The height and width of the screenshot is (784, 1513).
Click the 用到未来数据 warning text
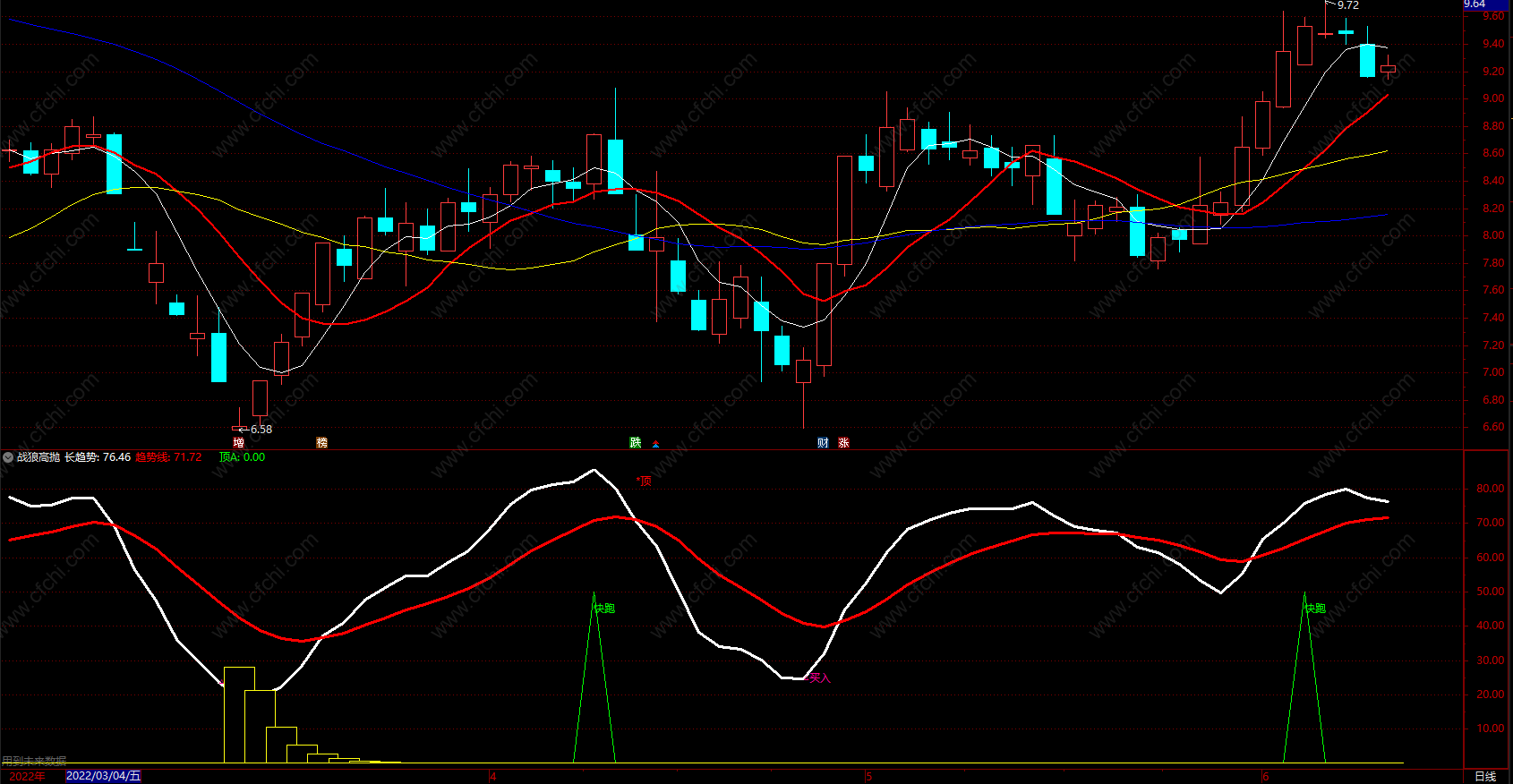pos(34,761)
